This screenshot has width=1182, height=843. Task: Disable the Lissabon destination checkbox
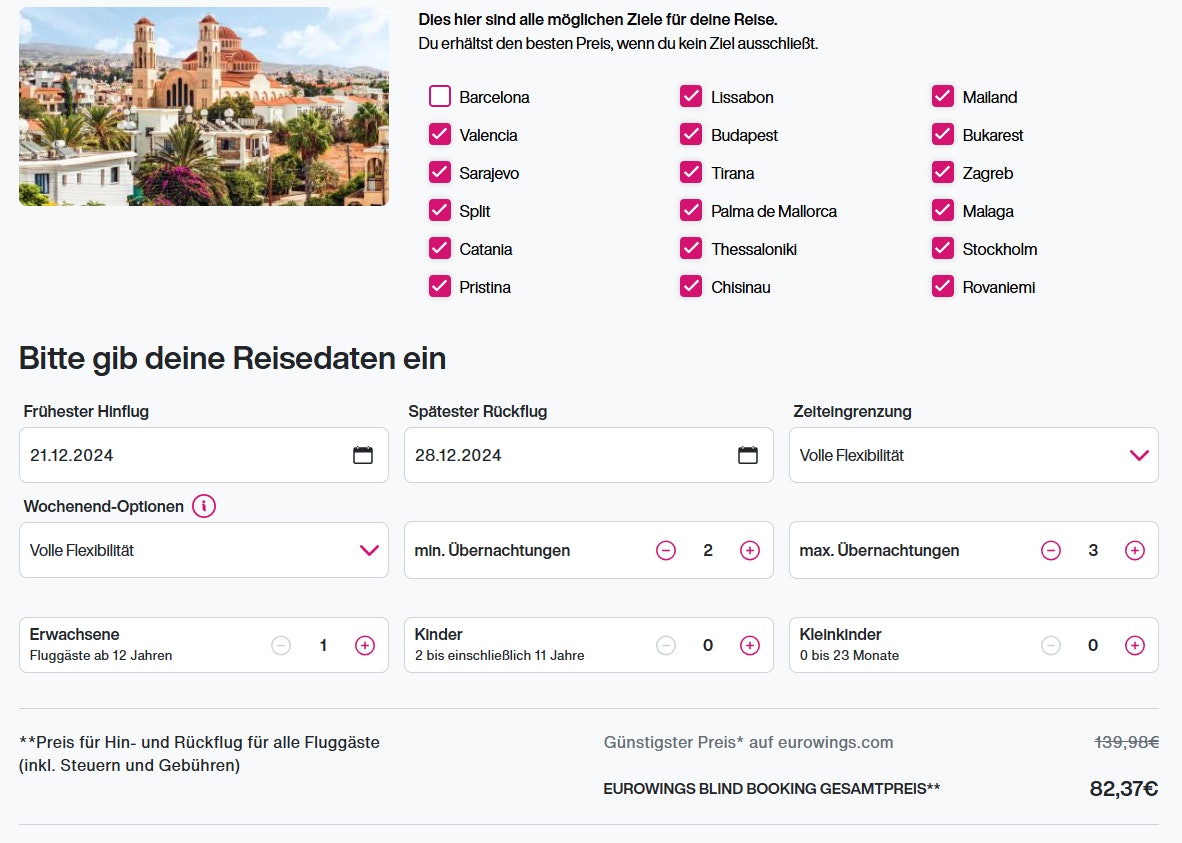click(x=690, y=96)
